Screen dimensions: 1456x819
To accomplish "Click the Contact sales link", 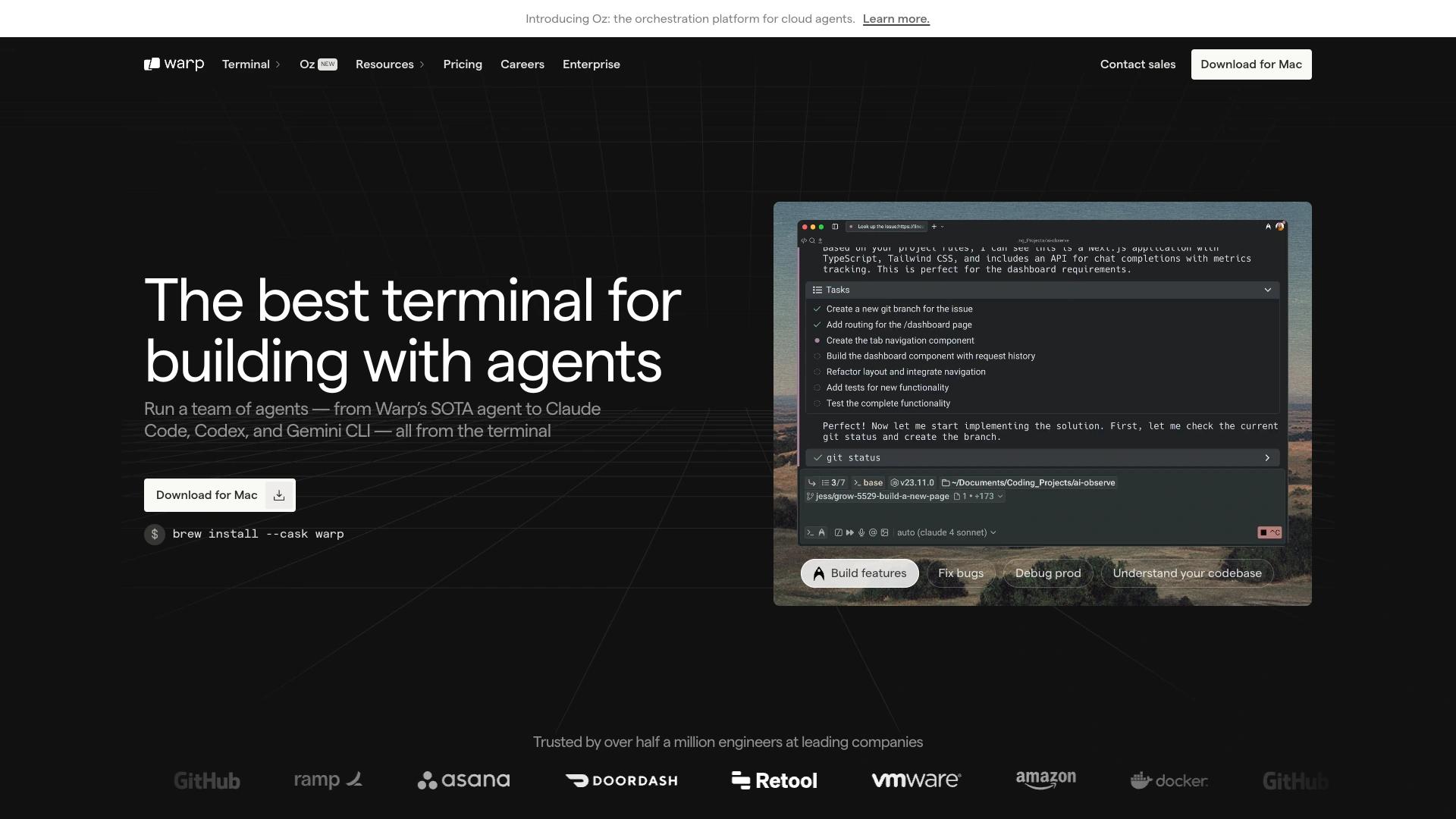I will (x=1137, y=64).
